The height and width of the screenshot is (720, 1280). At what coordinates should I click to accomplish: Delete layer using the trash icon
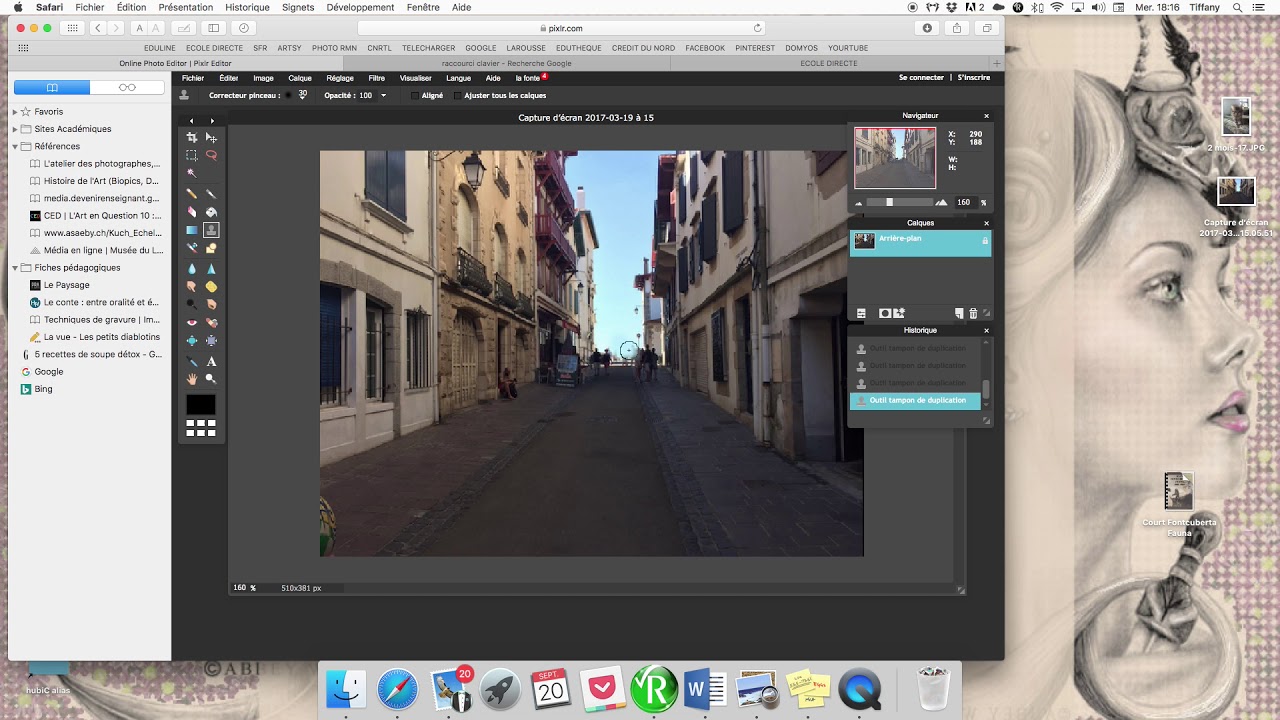(973, 314)
